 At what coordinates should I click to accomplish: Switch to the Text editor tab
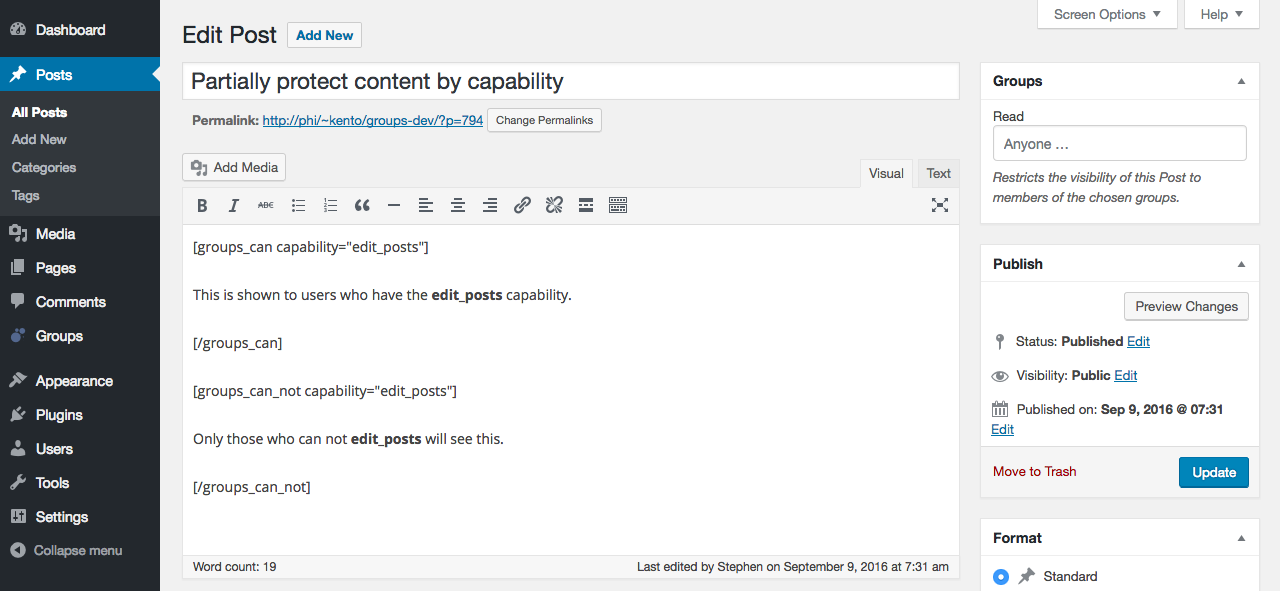click(938, 173)
